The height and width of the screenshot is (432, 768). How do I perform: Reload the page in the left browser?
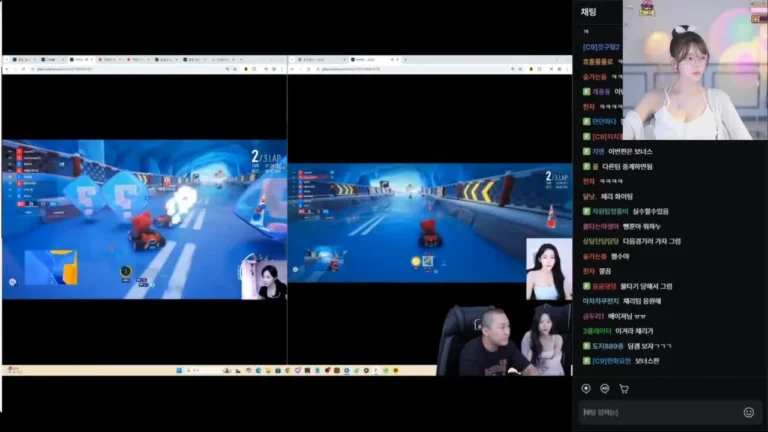pos(23,69)
